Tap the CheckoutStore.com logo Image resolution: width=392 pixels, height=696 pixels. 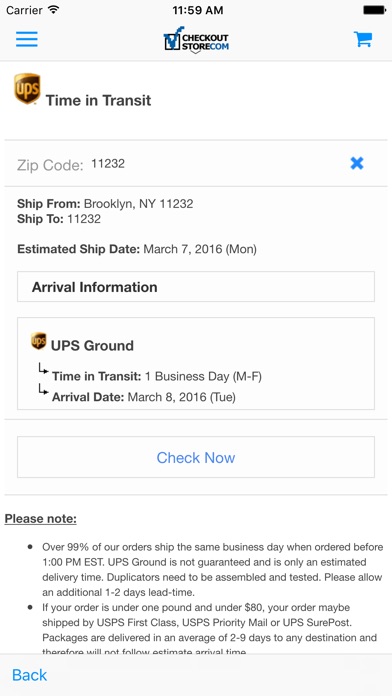coord(196,40)
